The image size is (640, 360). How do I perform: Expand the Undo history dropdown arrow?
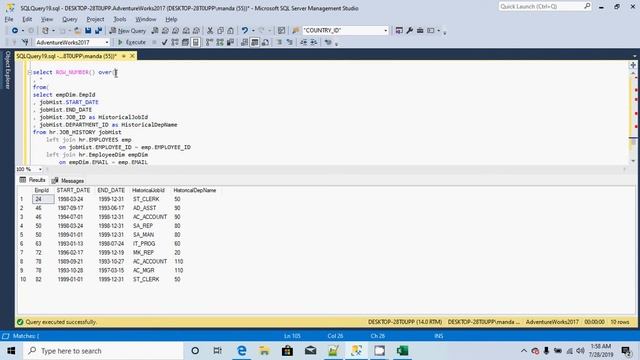(x=253, y=31)
